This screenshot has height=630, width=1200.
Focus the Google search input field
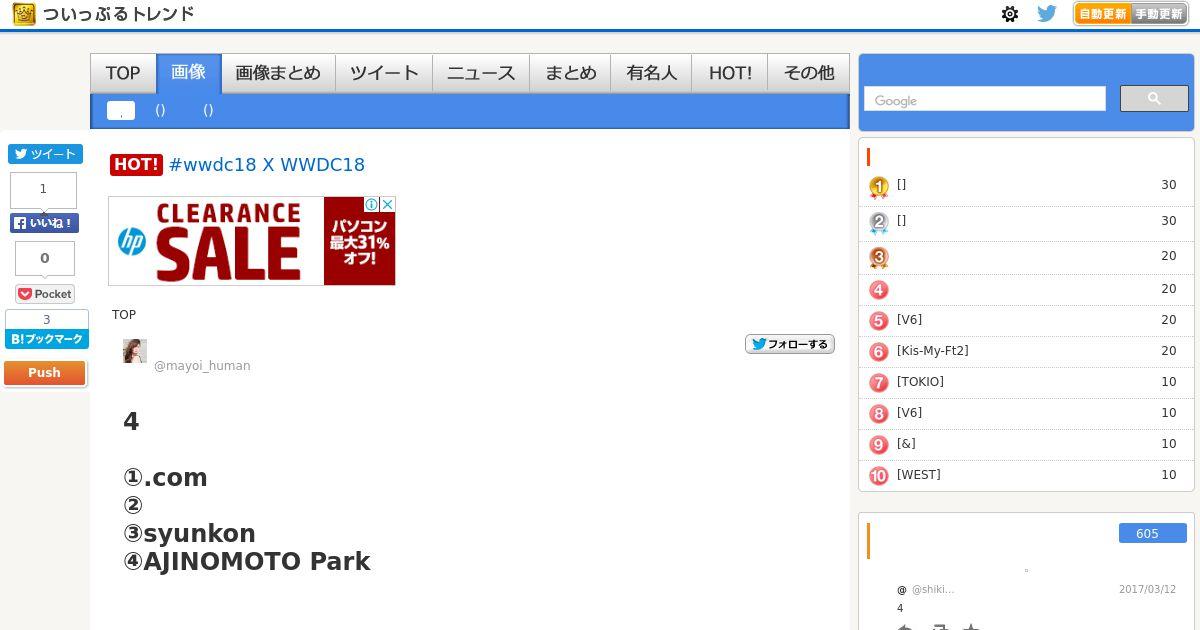(985, 99)
